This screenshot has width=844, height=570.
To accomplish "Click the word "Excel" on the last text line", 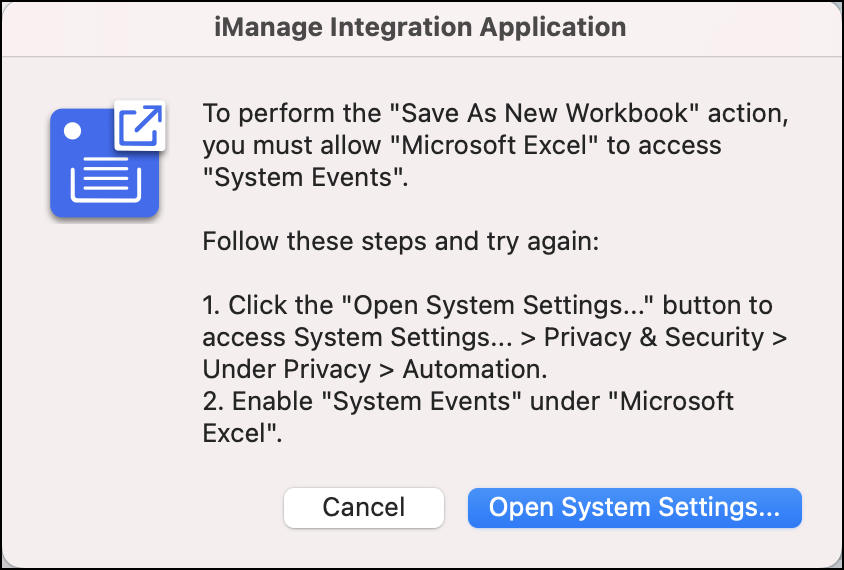I will (234, 433).
